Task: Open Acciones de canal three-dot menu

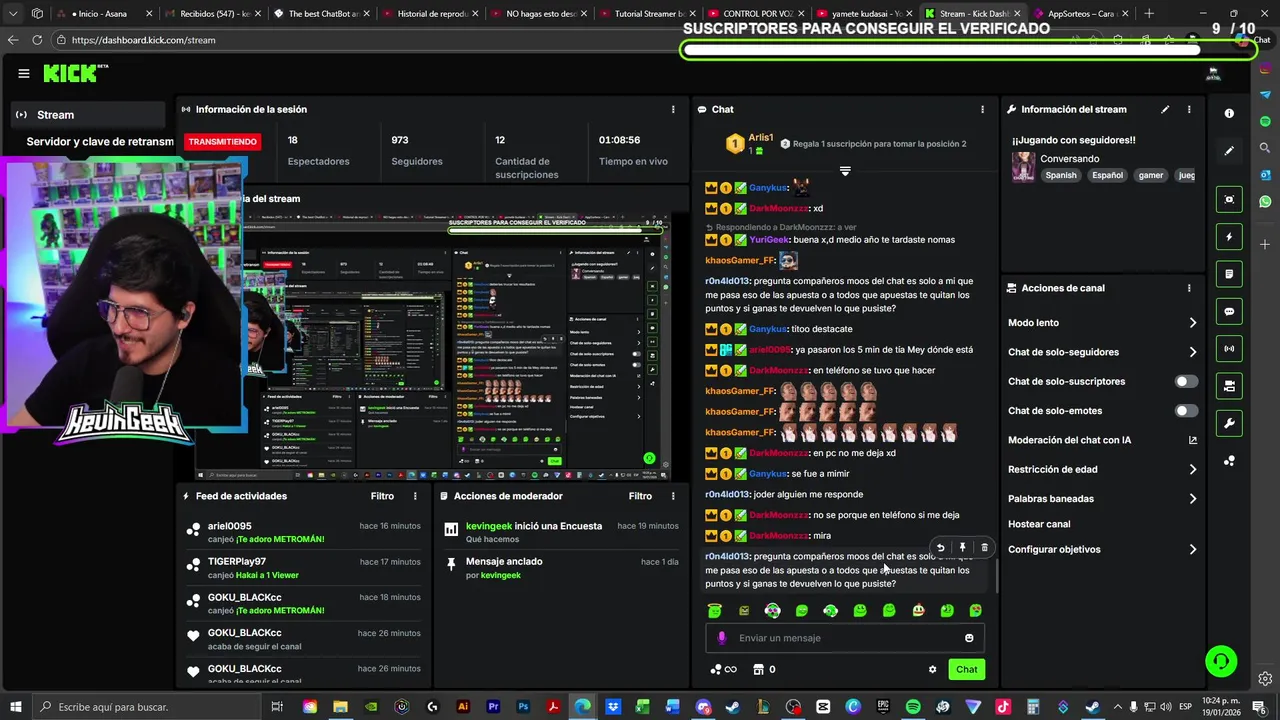Action: point(1189,288)
